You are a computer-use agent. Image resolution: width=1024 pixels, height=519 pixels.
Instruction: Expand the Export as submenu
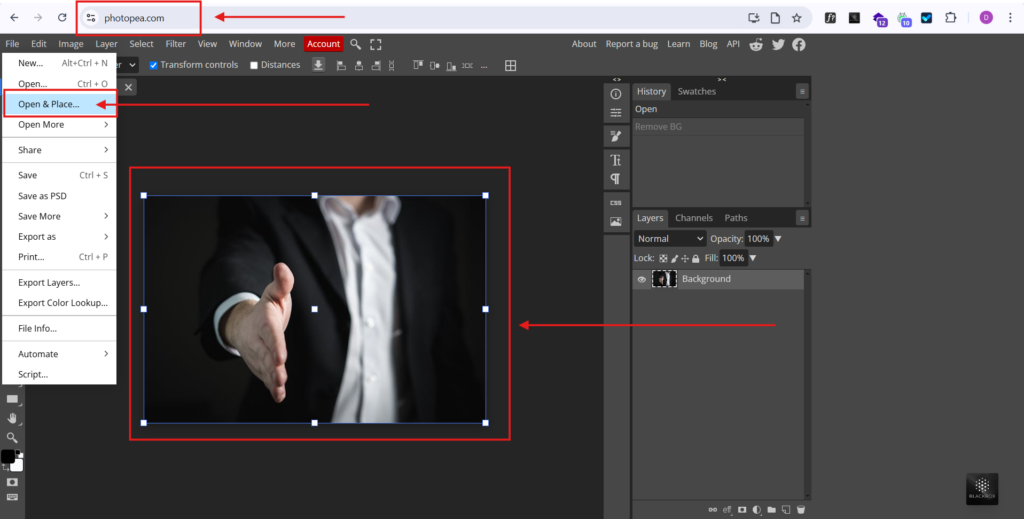(60, 236)
